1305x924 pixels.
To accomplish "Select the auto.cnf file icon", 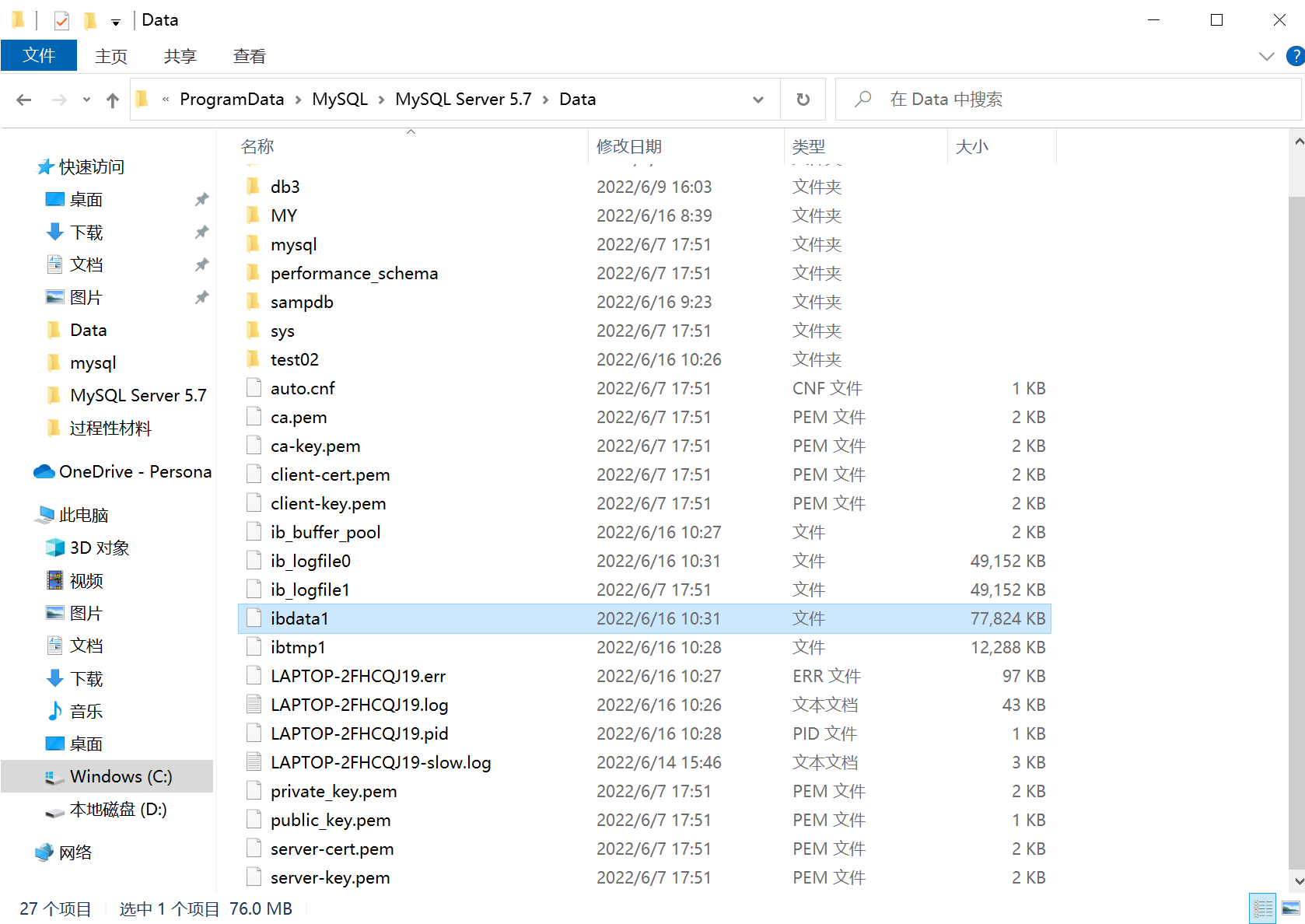I will pyautogui.click(x=254, y=387).
